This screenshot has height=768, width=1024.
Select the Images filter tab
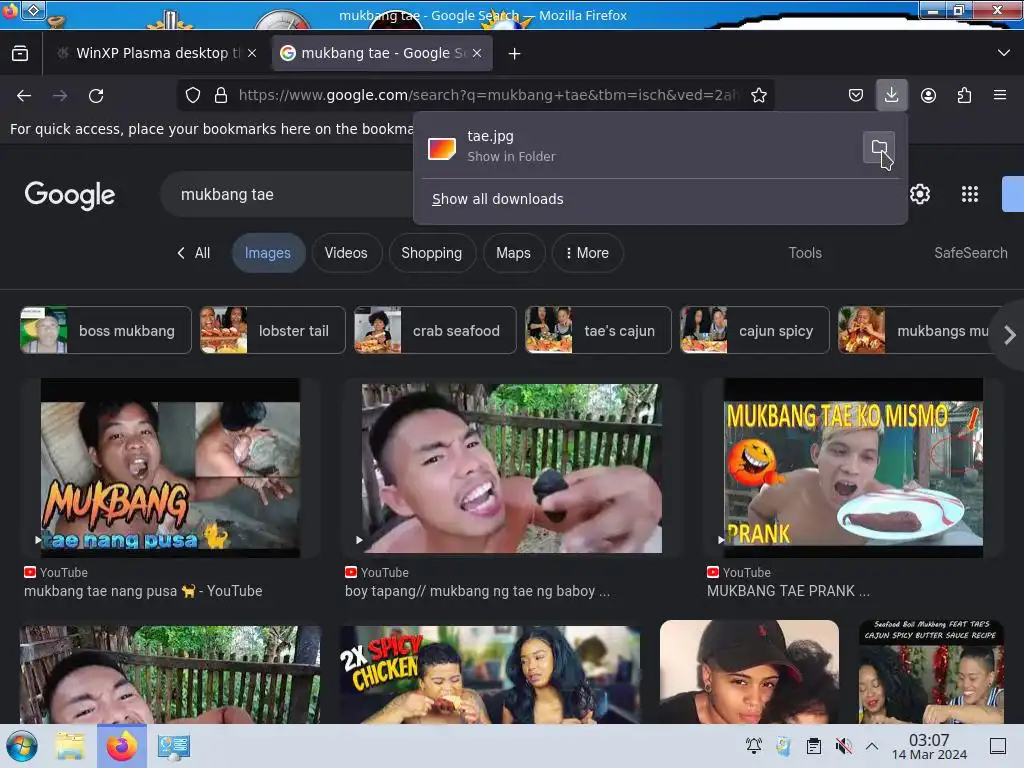click(x=268, y=253)
